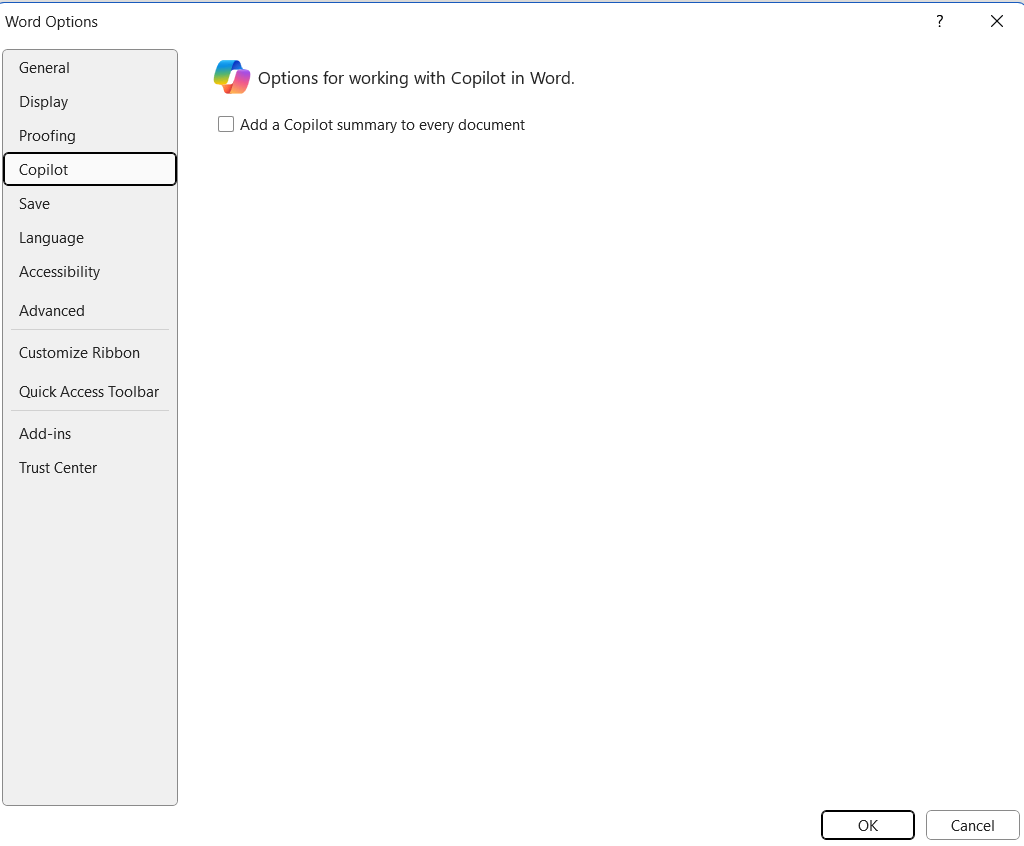This screenshot has width=1024, height=846.
Task: Select the Proofing category
Action: 89,136
